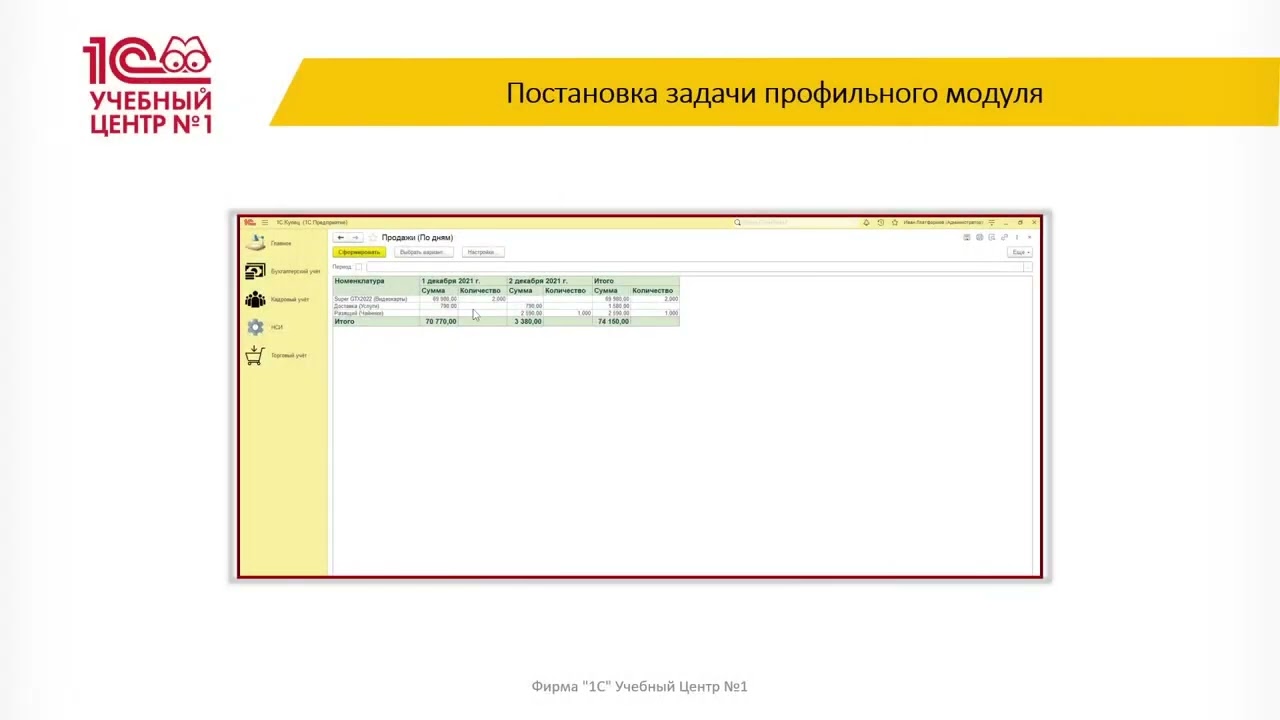Open the vertical dots more-actions icon
This screenshot has height=720, width=1280.
click(1017, 237)
